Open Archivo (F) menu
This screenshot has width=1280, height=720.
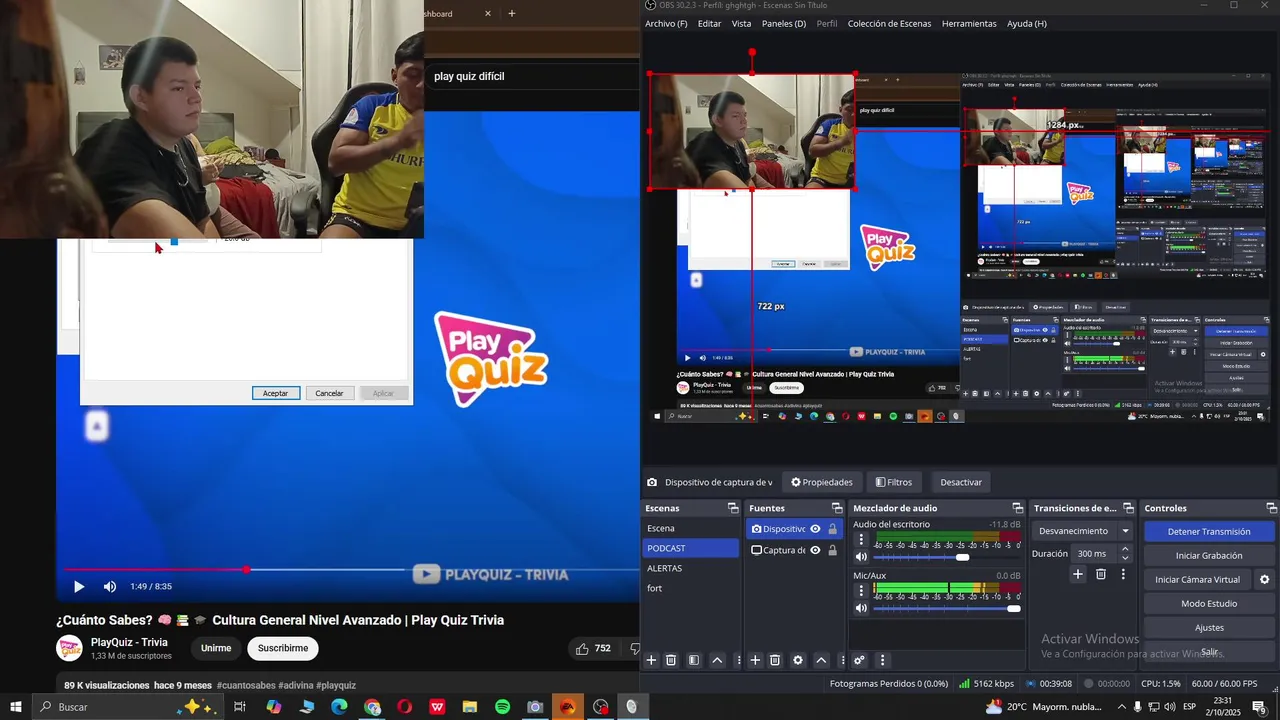point(666,23)
